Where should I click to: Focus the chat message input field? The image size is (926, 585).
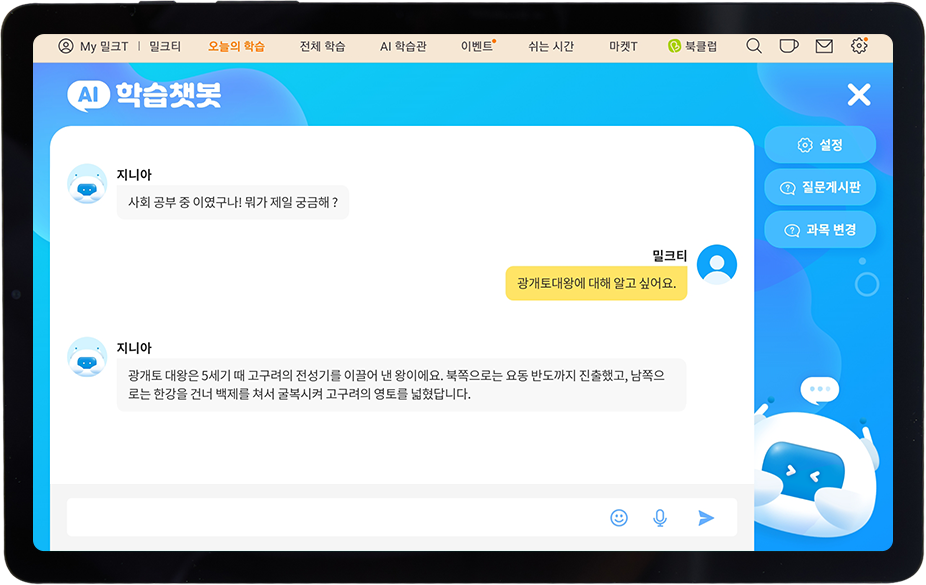pyautogui.click(x=402, y=517)
